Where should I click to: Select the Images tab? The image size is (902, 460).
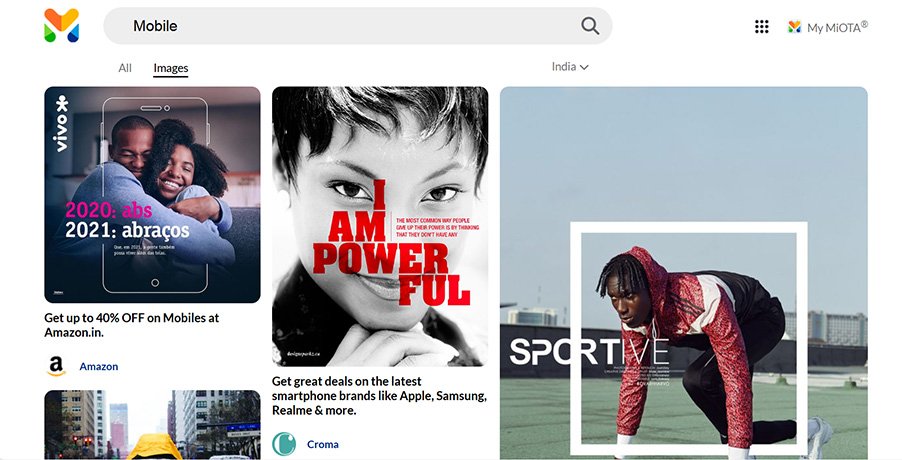[171, 68]
